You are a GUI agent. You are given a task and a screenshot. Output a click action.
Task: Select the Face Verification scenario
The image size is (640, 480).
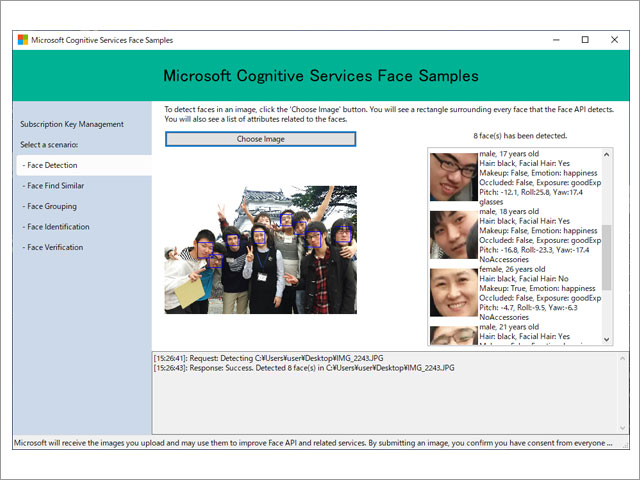tap(53, 247)
